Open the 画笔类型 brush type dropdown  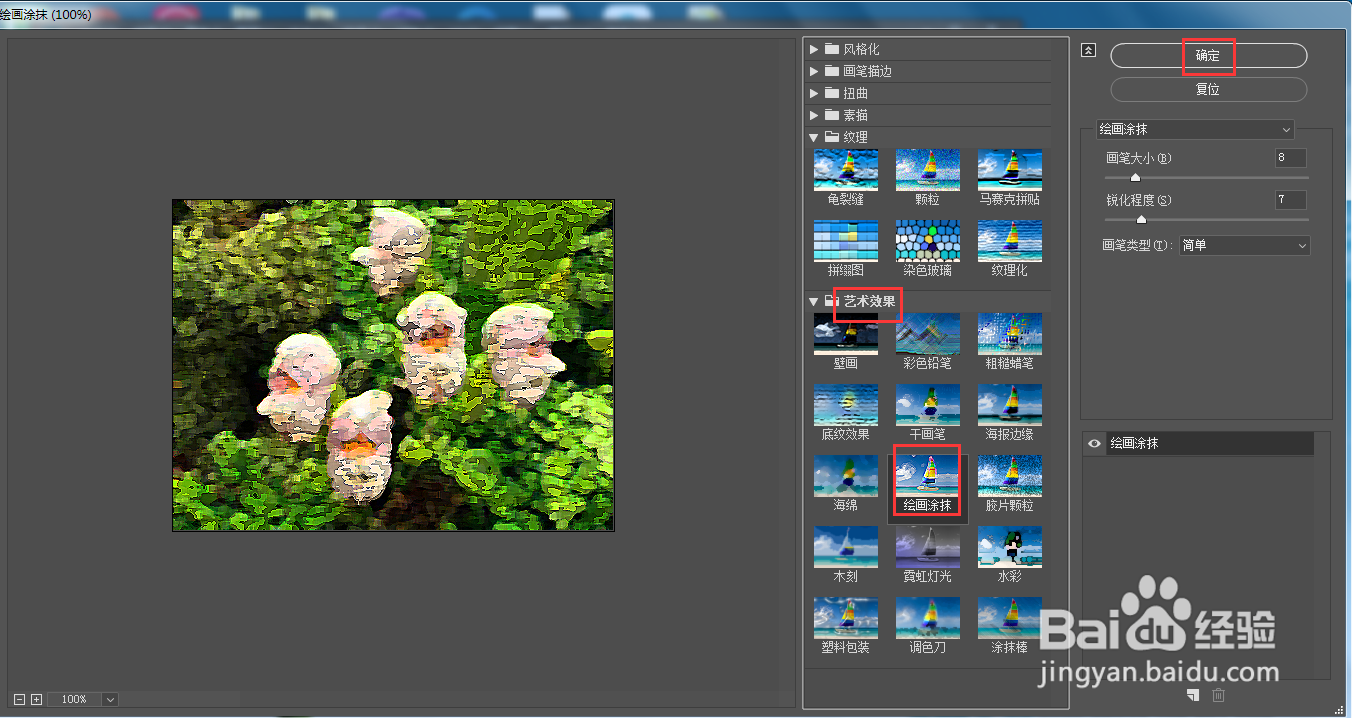[x=1244, y=245]
